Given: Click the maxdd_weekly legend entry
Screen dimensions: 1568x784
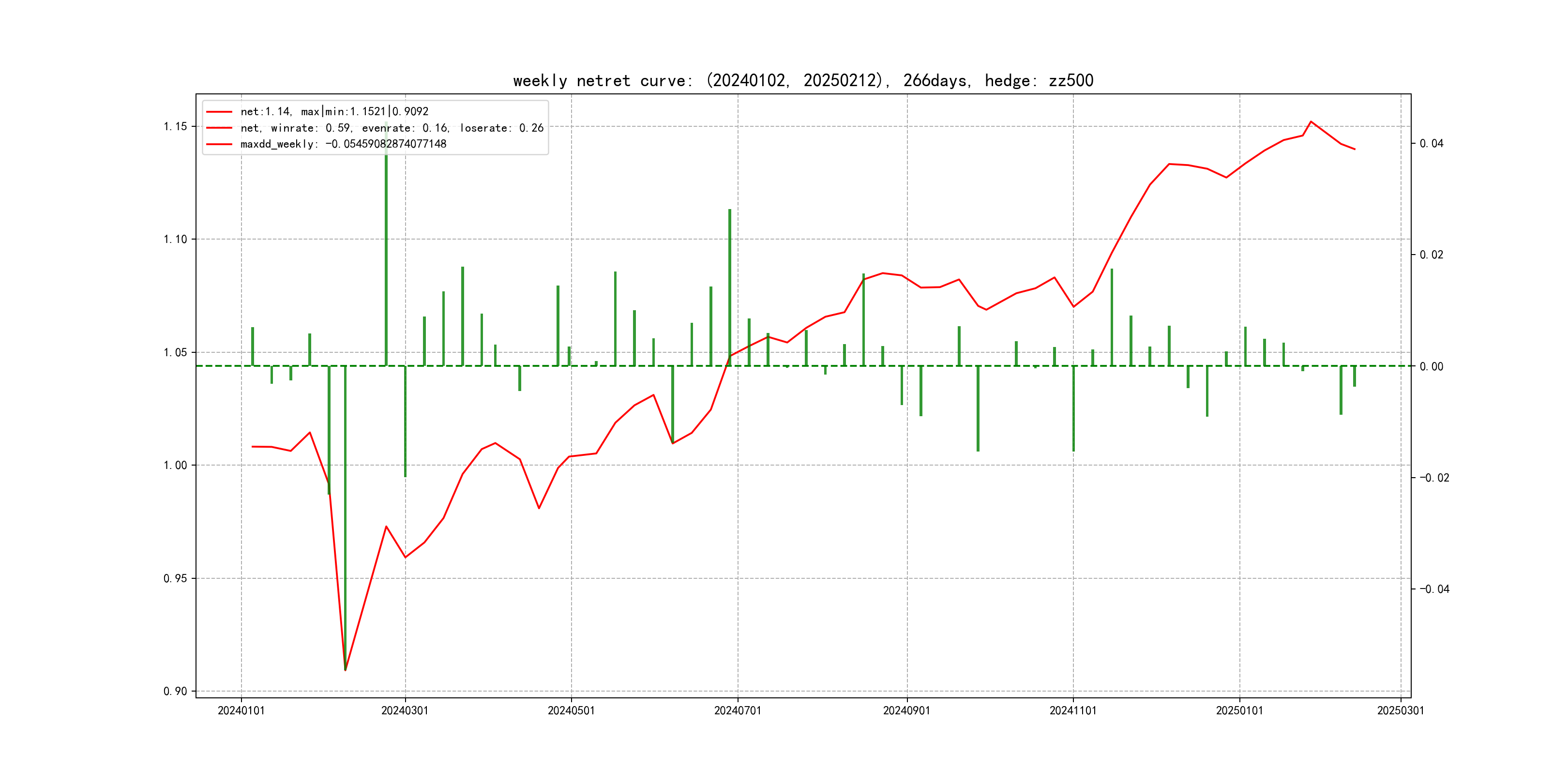Looking at the screenshot, I should (343, 144).
